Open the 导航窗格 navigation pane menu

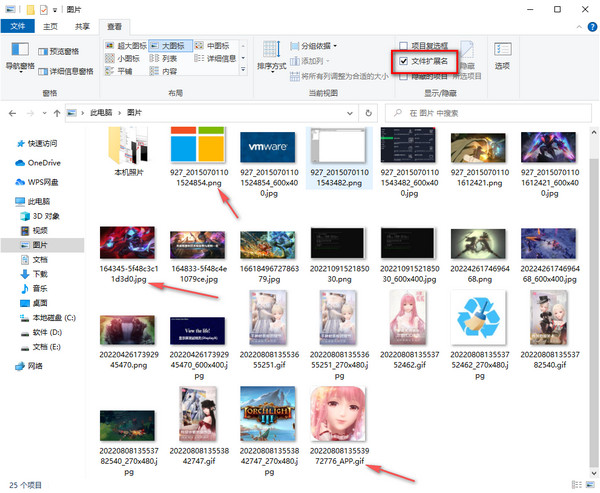pyautogui.click(x=18, y=56)
